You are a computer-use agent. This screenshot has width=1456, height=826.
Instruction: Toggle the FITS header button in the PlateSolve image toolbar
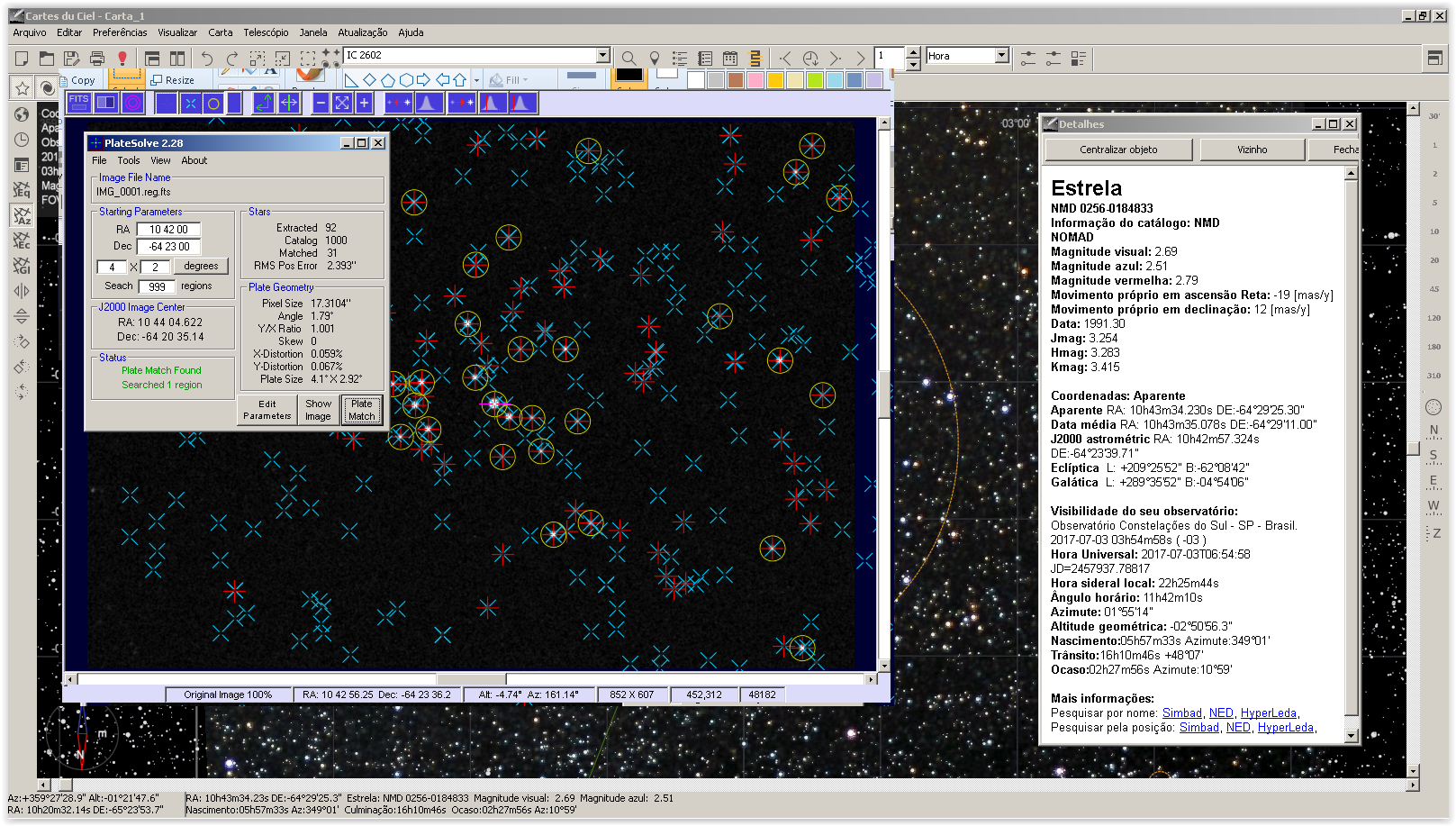click(x=79, y=103)
